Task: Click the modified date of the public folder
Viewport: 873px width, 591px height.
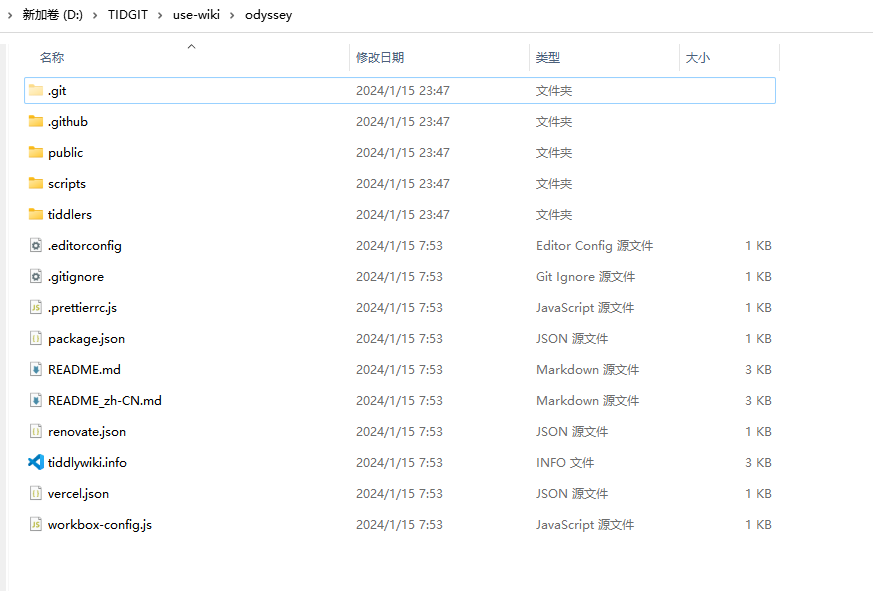Action: point(403,152)
